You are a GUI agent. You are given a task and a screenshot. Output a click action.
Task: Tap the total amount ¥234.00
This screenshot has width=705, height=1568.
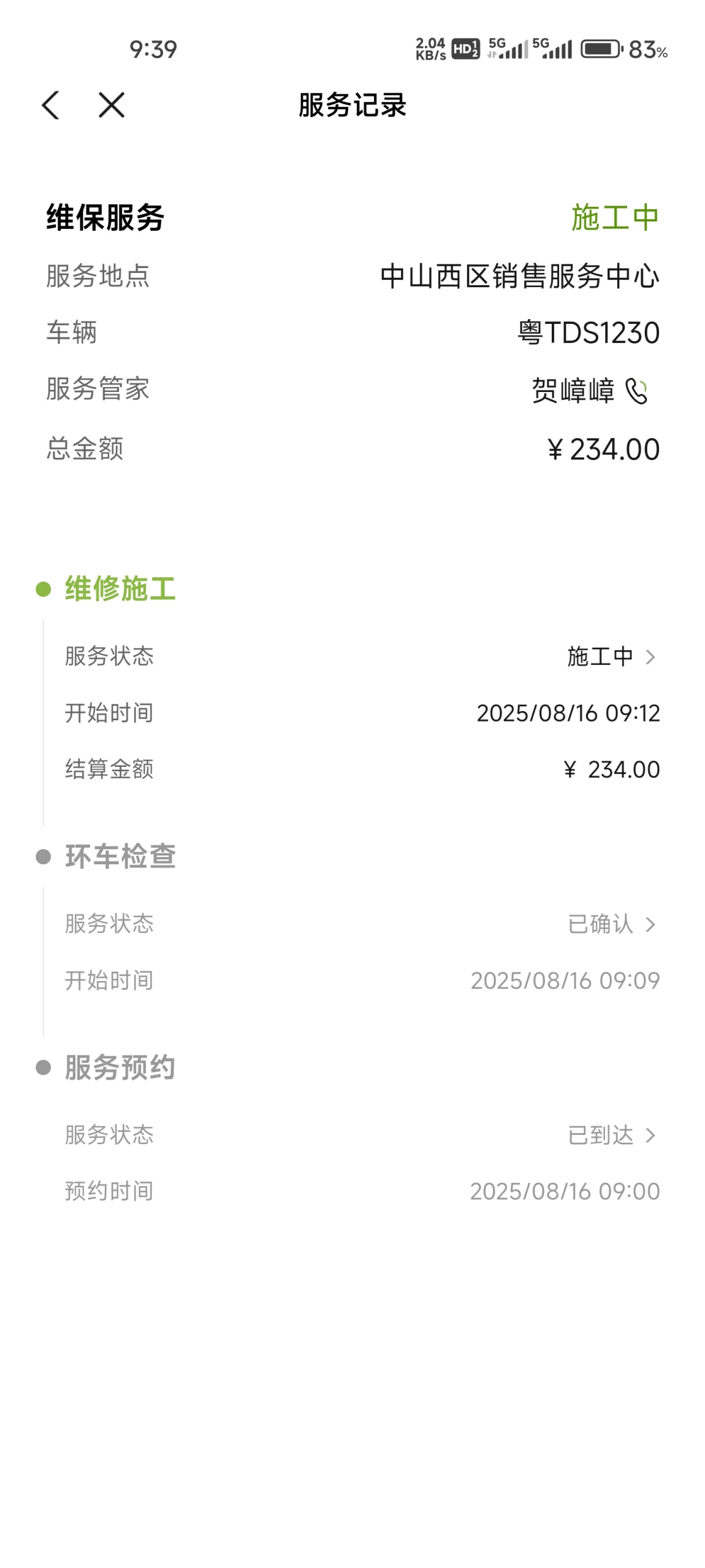604,450
